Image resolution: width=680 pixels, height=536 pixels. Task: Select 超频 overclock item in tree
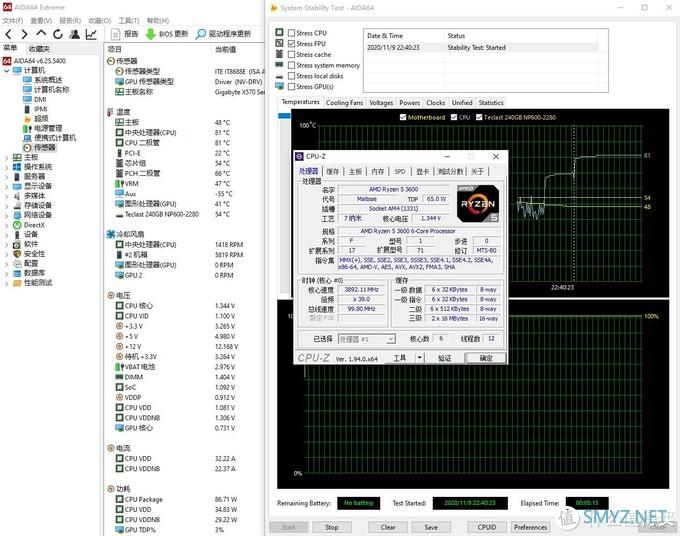[x=36, y=118]
